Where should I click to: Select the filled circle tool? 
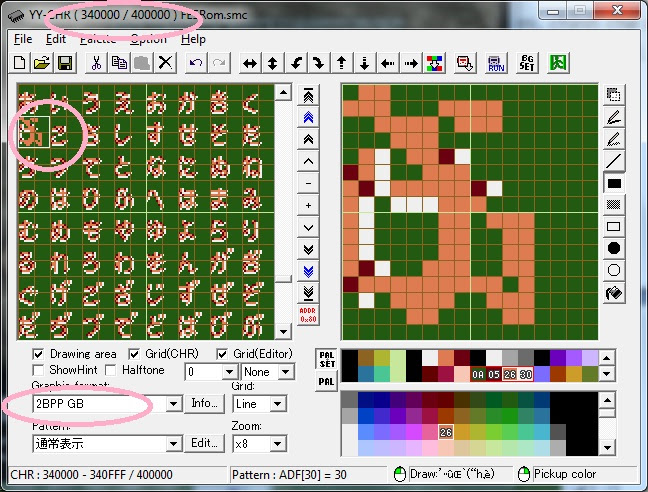pos(614,248)
